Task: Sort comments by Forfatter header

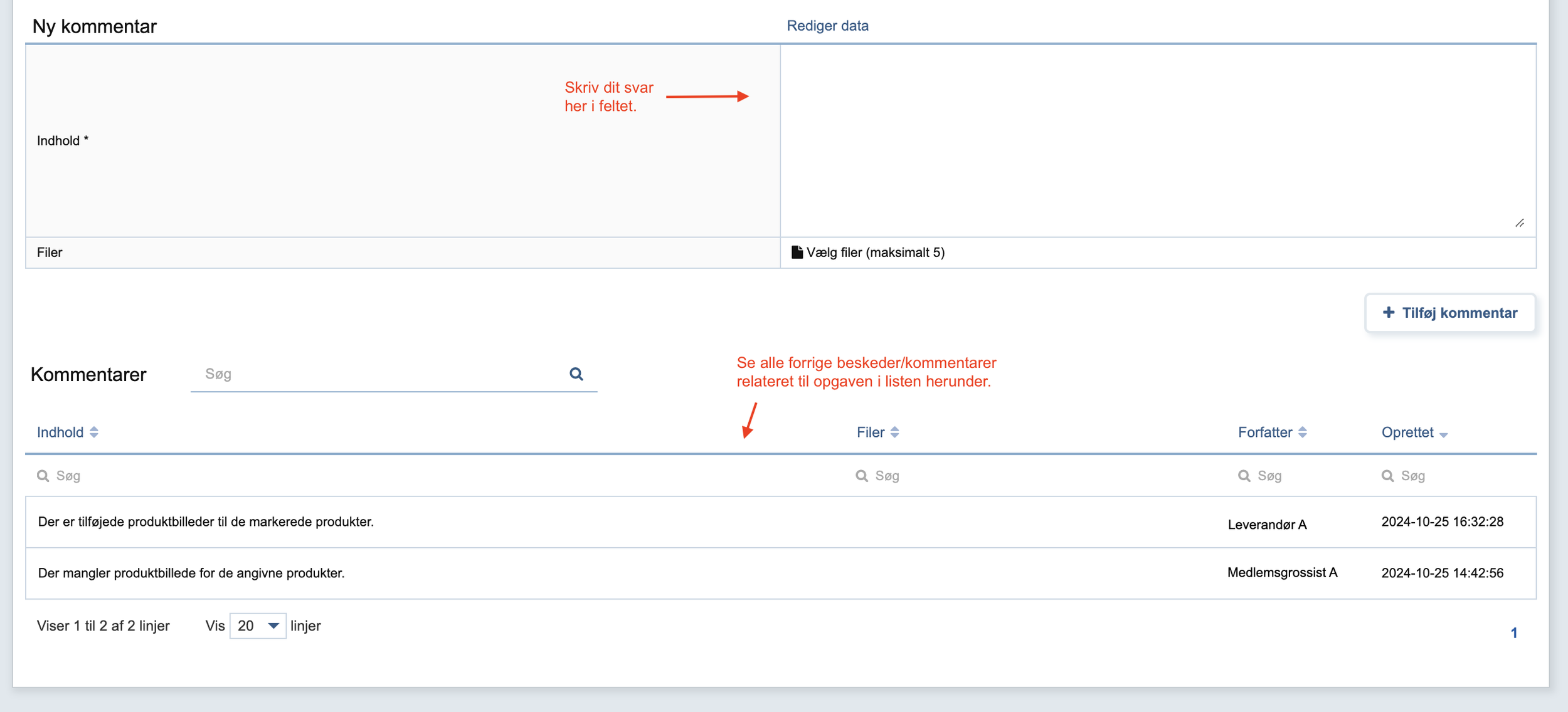Action: (1264, 432)
